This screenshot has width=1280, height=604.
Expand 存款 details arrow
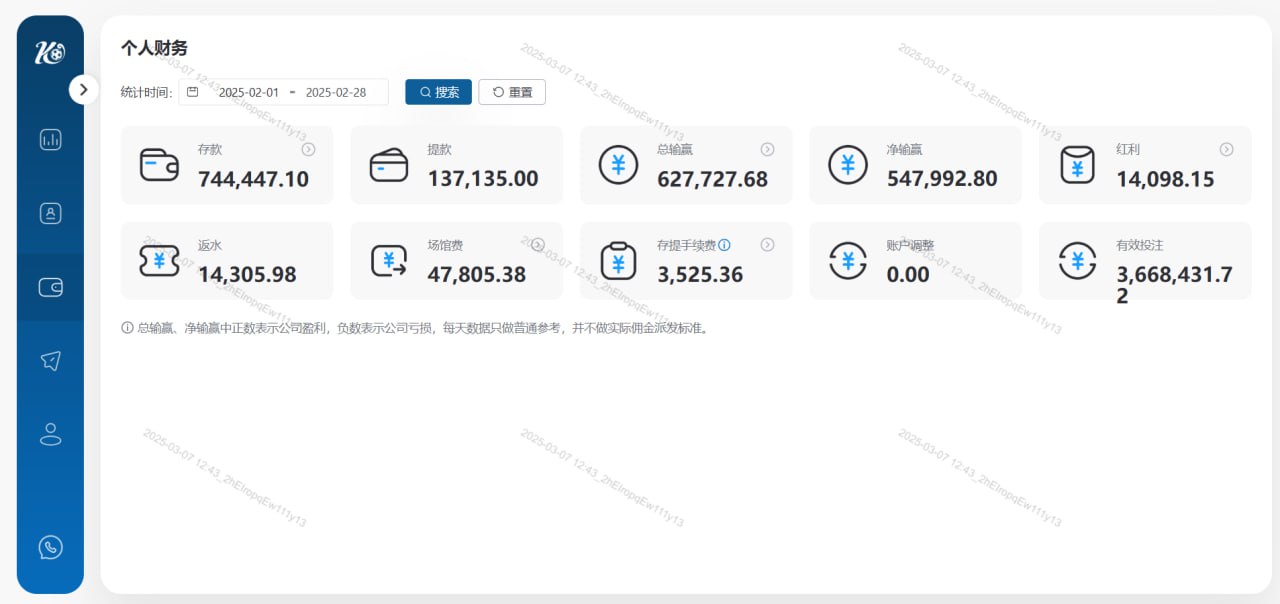(x=309, y=149)
